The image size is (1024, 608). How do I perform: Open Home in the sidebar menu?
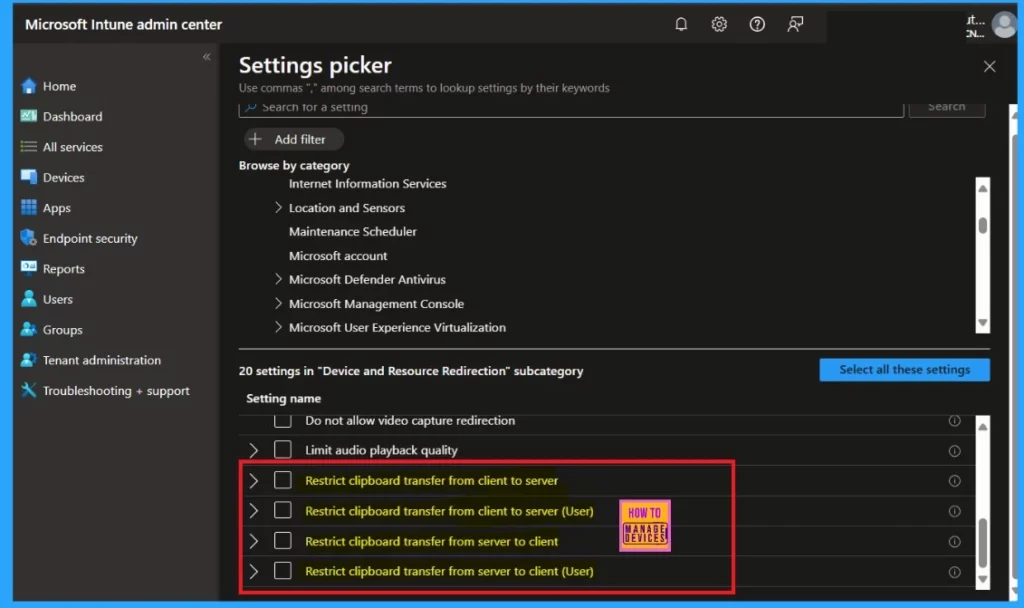point(59,86)
